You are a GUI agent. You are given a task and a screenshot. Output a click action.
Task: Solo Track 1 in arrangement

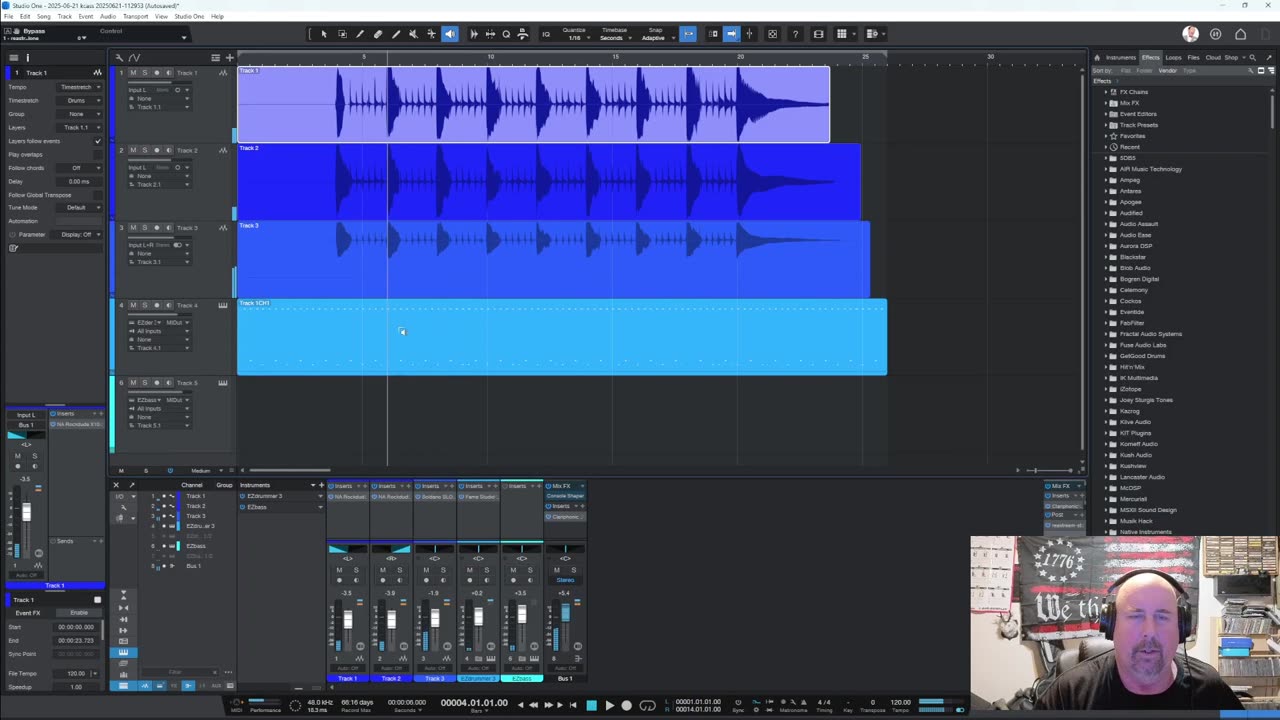(x=145, y=73)
